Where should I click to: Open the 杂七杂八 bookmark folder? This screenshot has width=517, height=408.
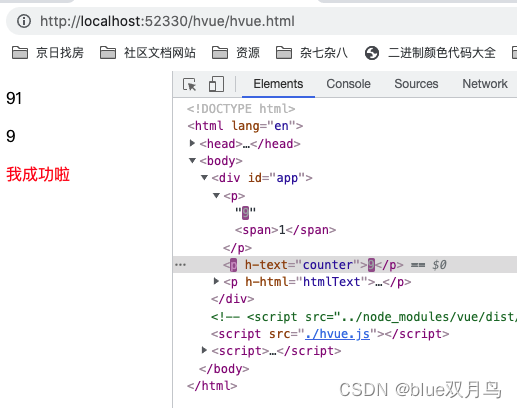coord(312,53)
